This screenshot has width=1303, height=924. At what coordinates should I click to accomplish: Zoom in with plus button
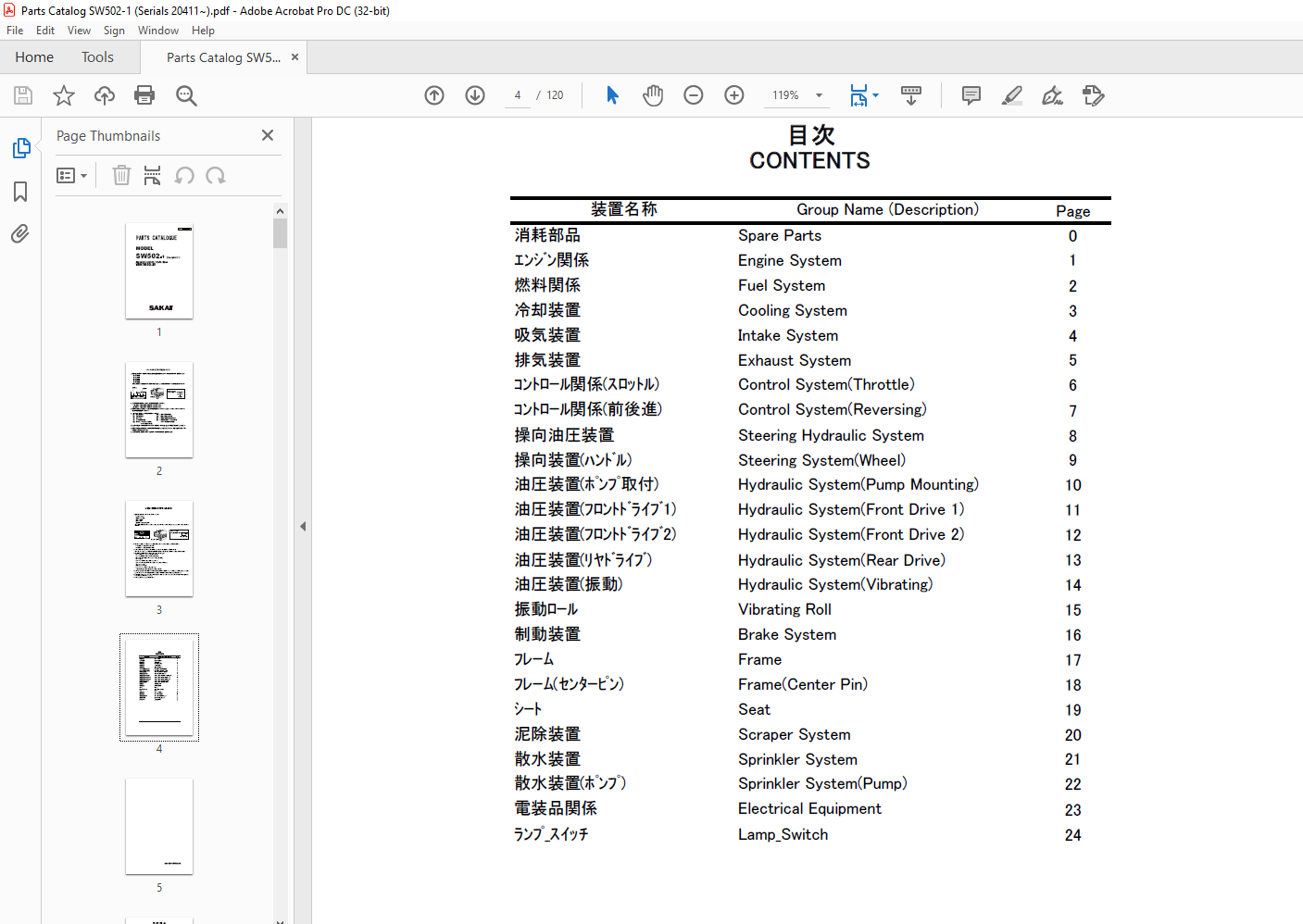734,95
